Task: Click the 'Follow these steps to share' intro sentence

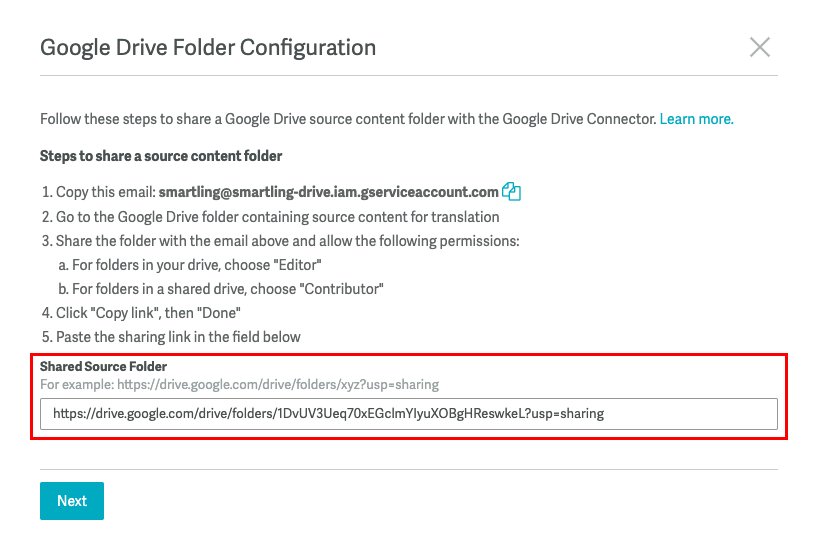Action: click(x=348, y=119)
